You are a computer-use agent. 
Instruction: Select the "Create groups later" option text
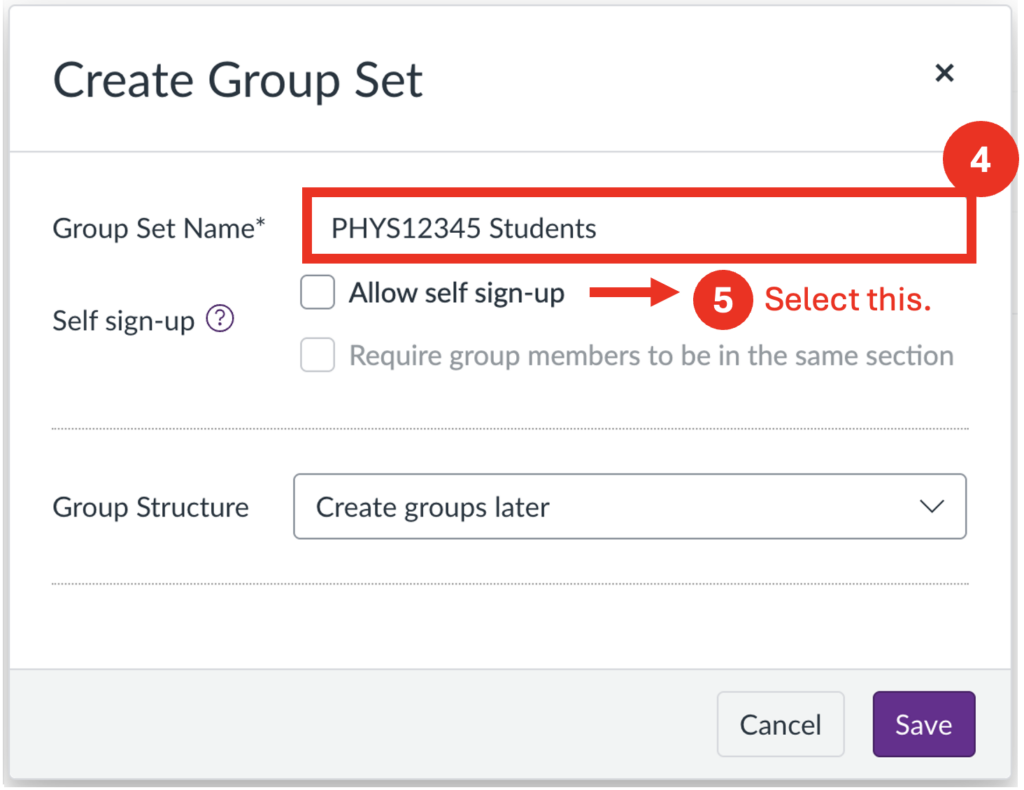tap(433, 507)
